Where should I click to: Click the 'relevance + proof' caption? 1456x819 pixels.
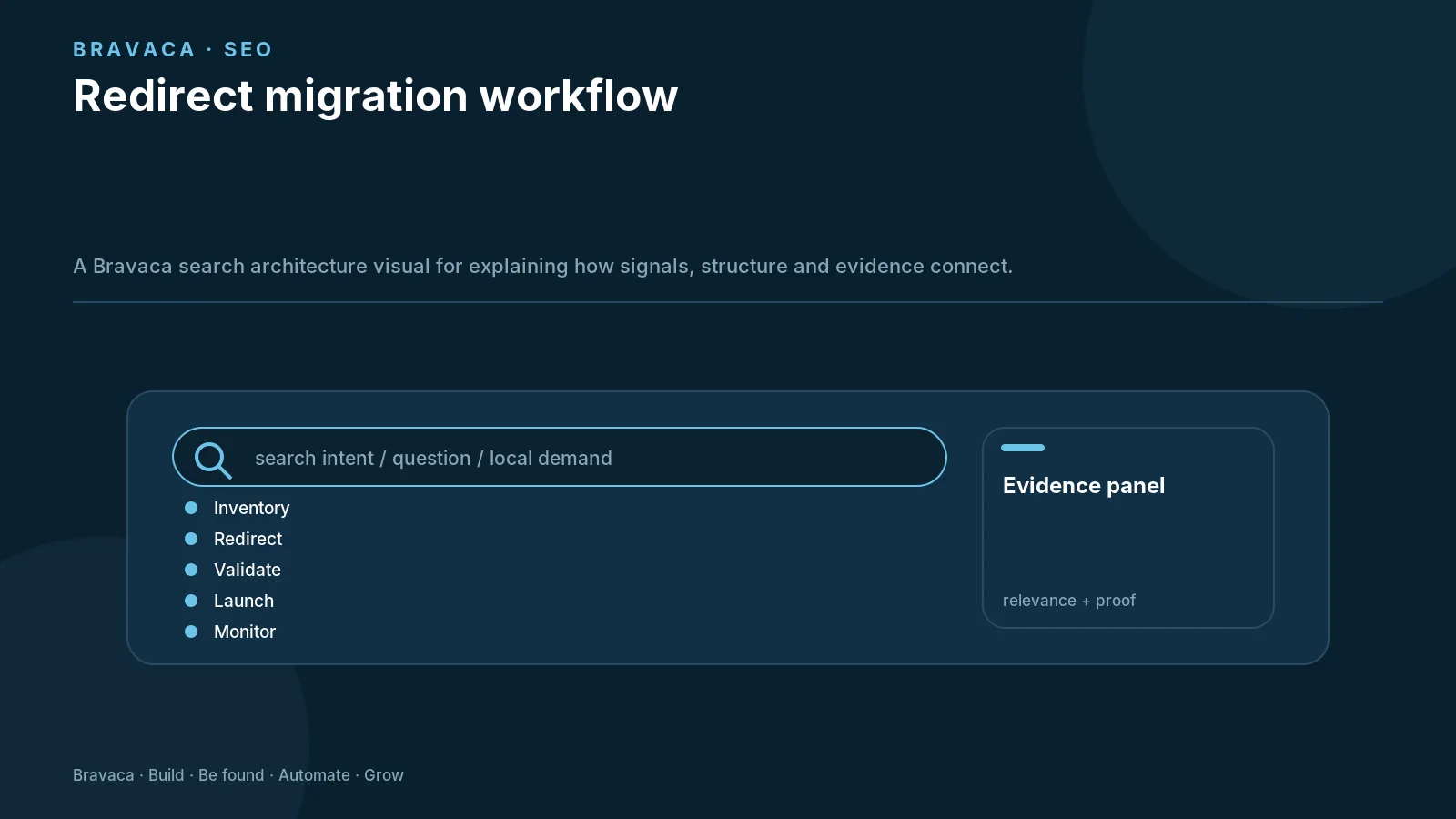click(1069, 601)
